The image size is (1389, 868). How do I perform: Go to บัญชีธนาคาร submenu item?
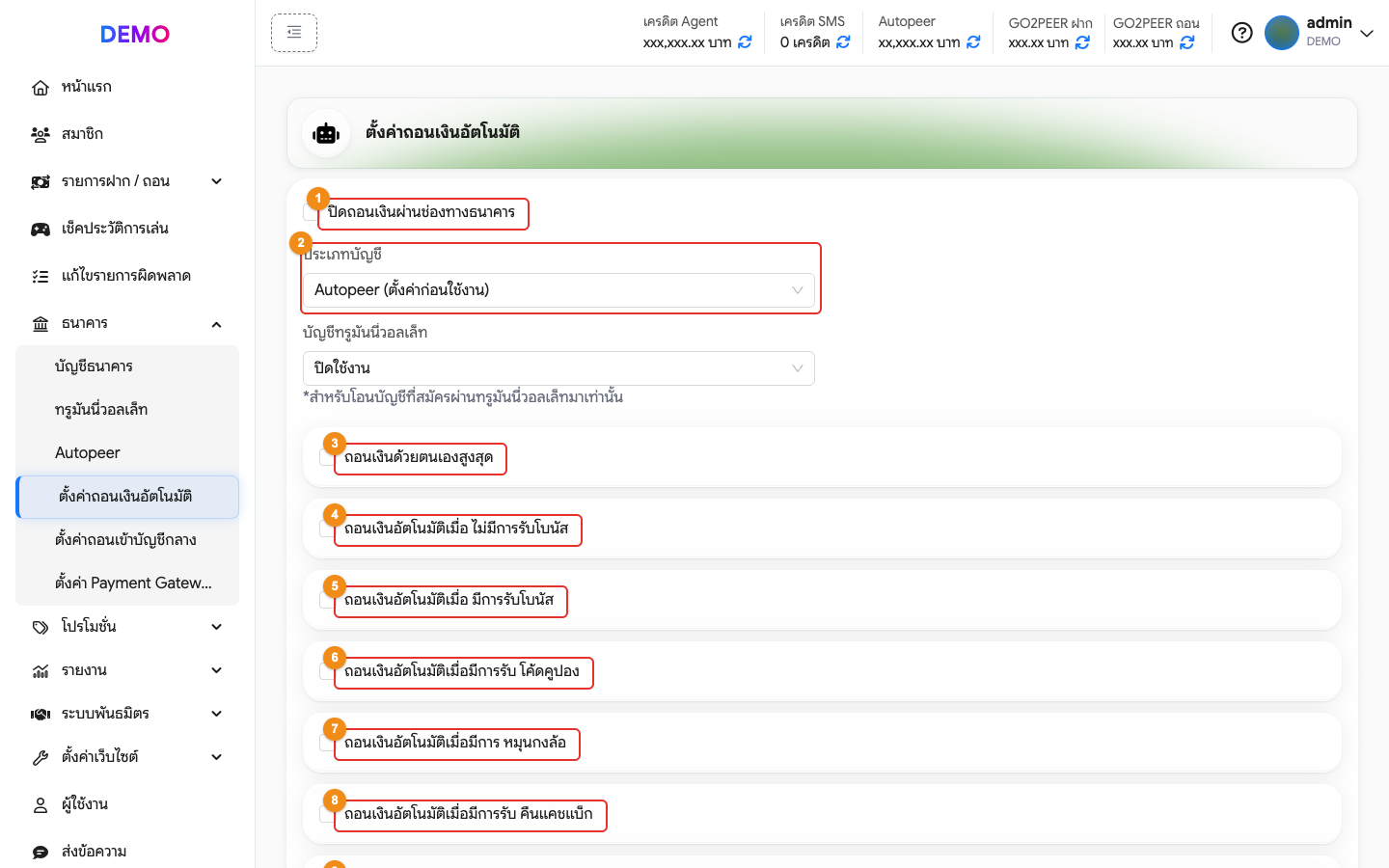tap(127, 366)
